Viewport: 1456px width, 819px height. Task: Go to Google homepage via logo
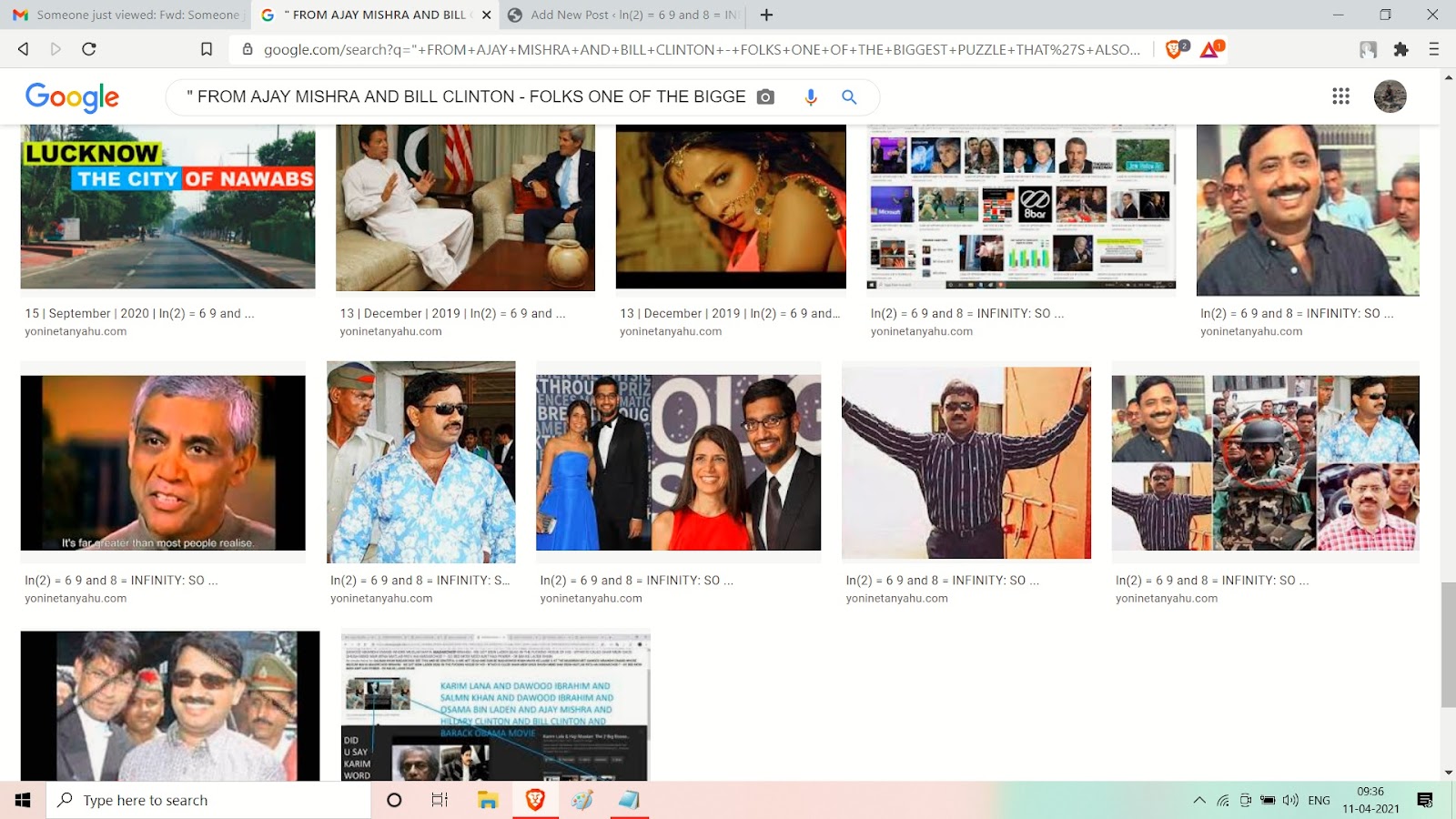[72, 96]
